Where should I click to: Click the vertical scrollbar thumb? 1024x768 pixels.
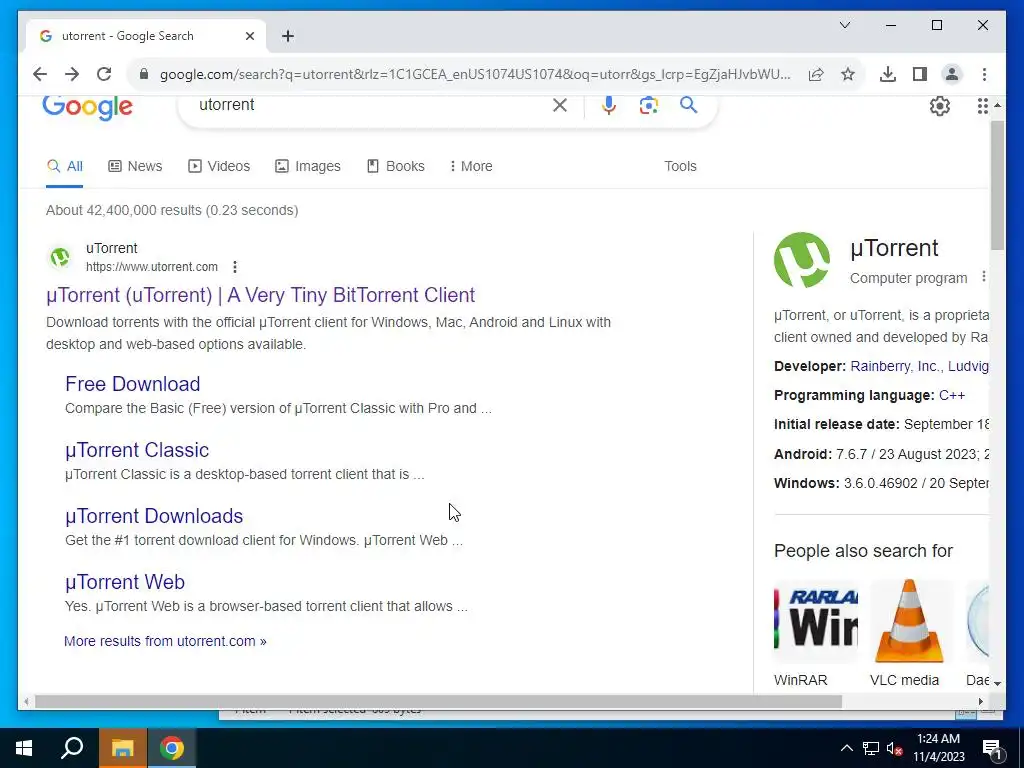[x=997, y=185]
